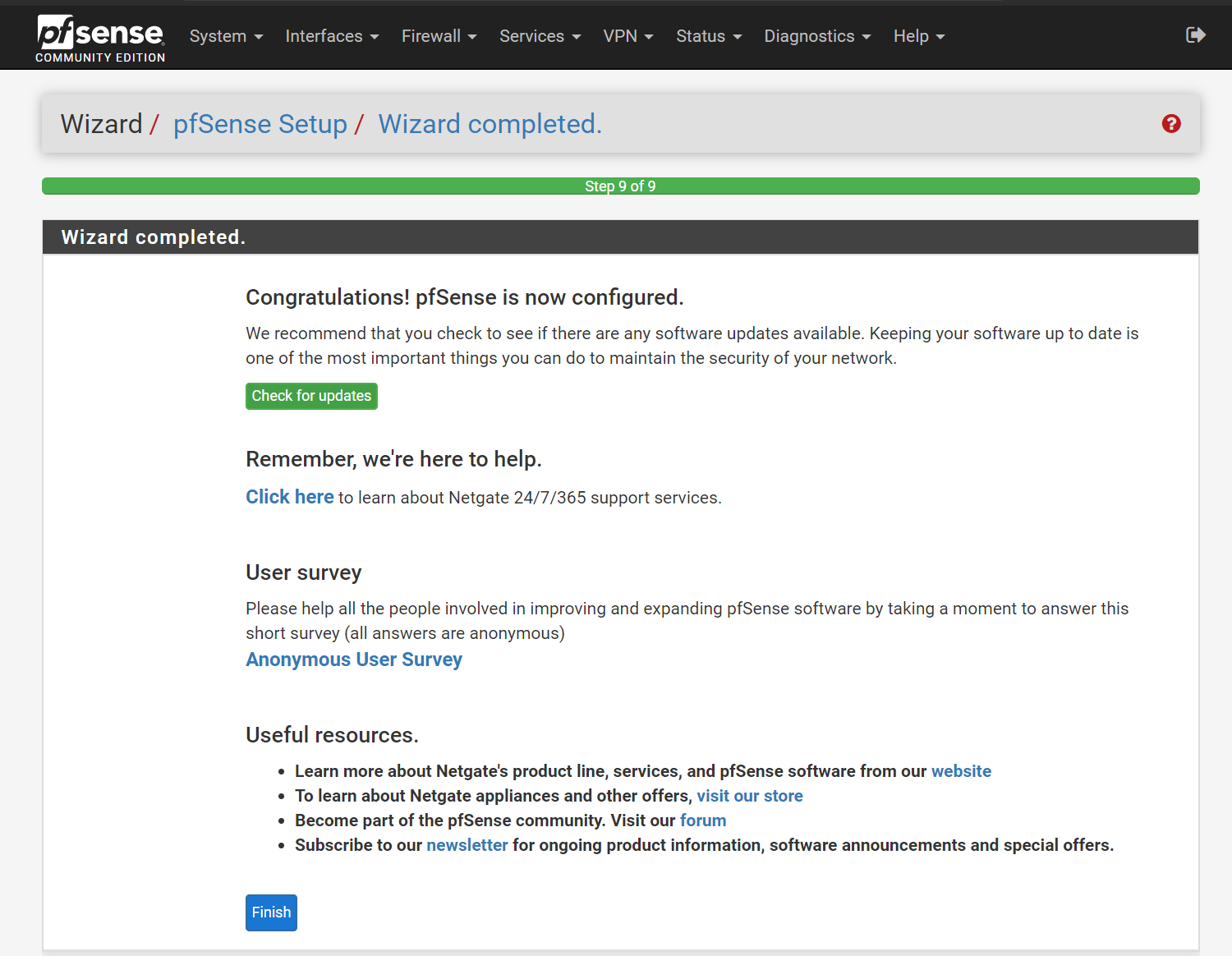Click the pfSense Community Edition logo

(x=100, y=38)
